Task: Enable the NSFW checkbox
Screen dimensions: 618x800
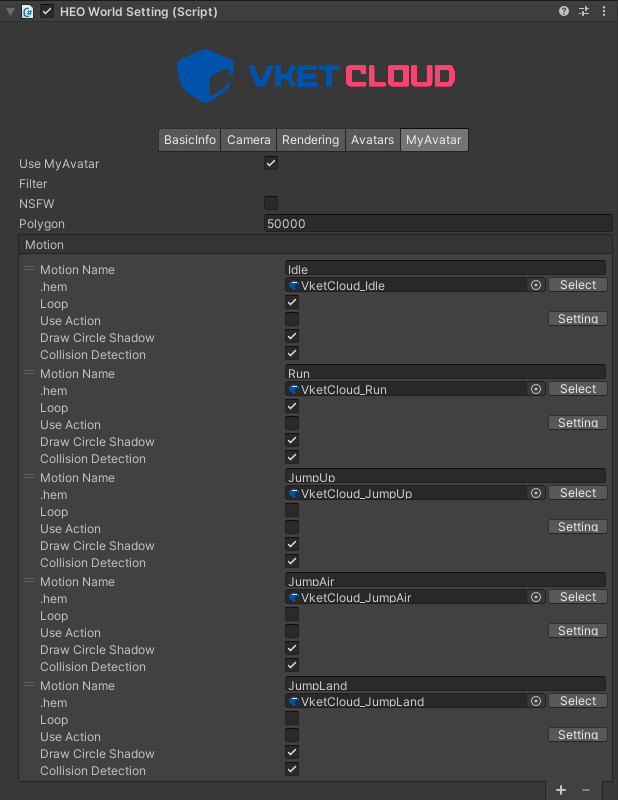Action: coord(271,203)
